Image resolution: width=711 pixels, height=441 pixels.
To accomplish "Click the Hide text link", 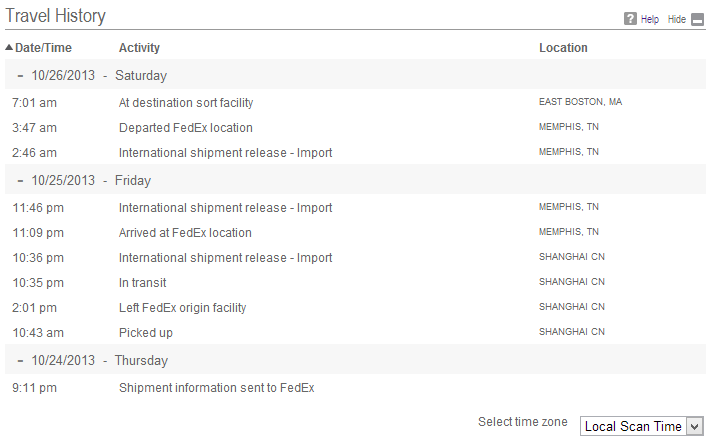I will coord(677,19).
